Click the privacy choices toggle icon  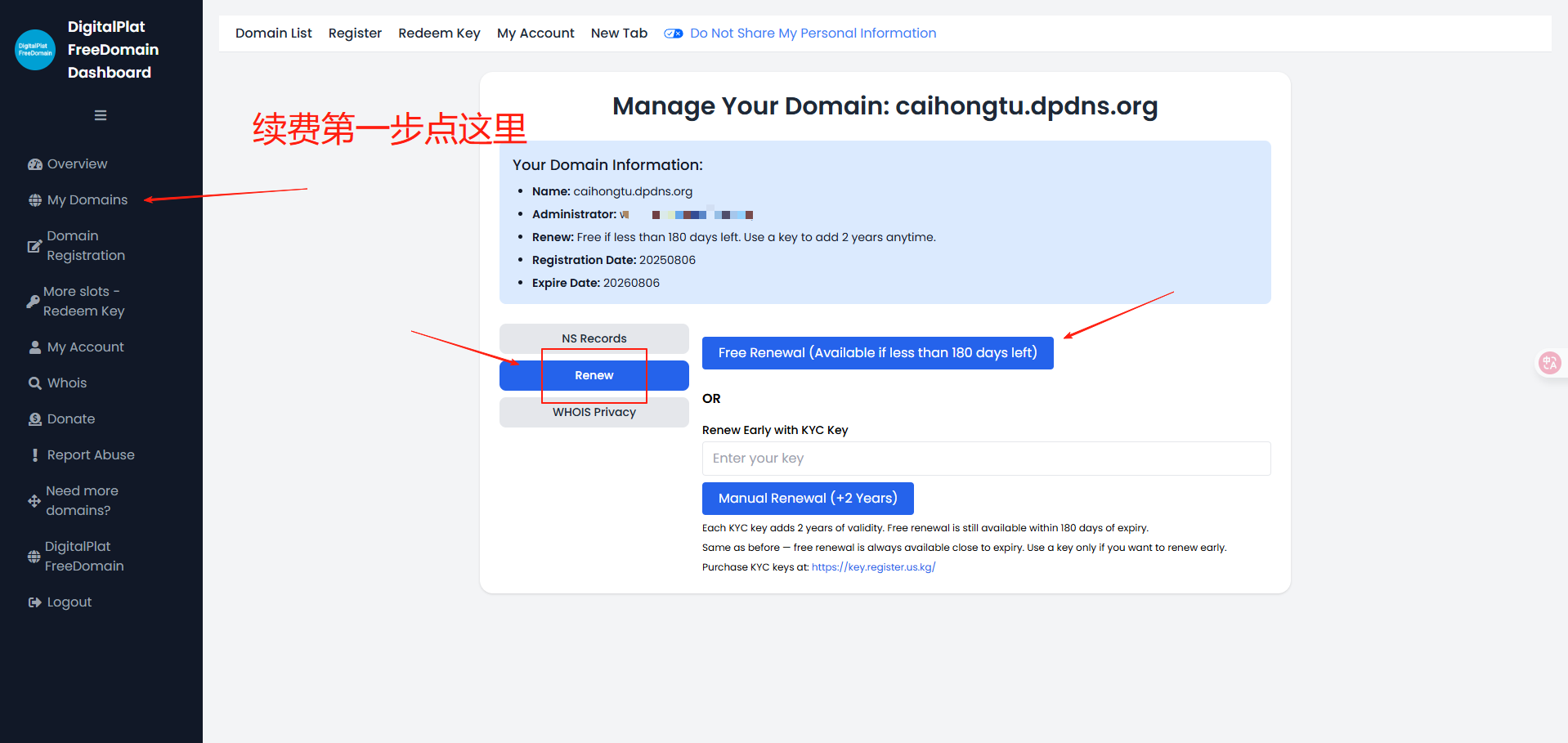pyautogui.click(x=674, y=34)
